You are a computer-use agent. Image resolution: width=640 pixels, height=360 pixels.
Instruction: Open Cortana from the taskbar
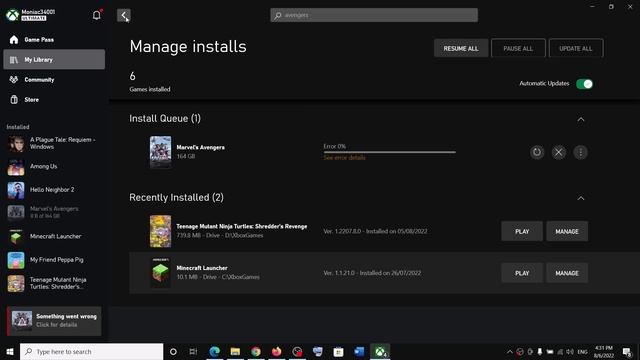click(173, 351)
